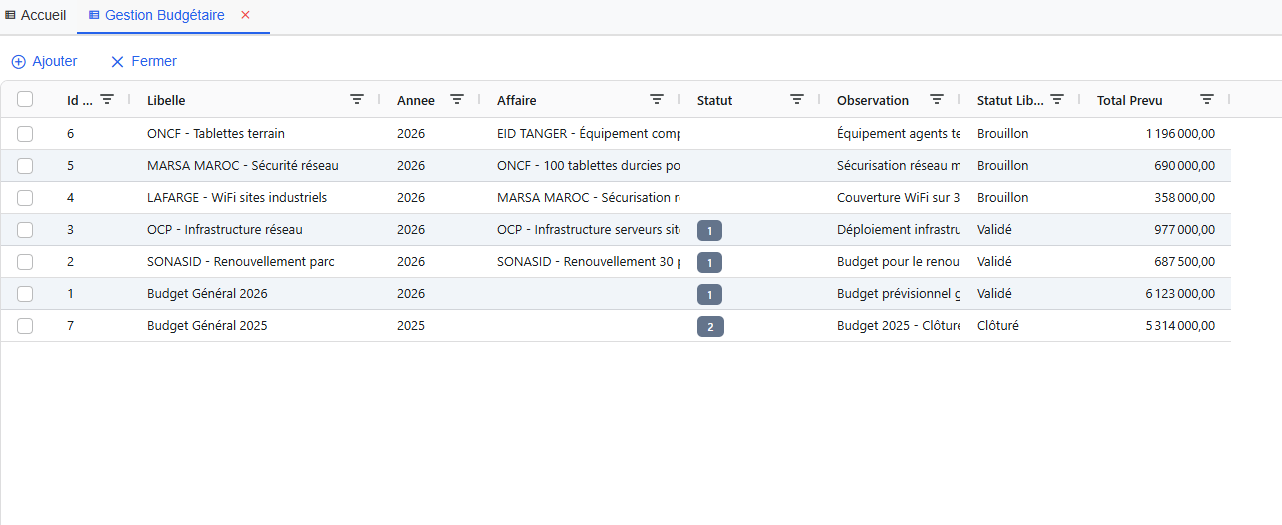Open filter menu for Libelle column

point(357,99)
